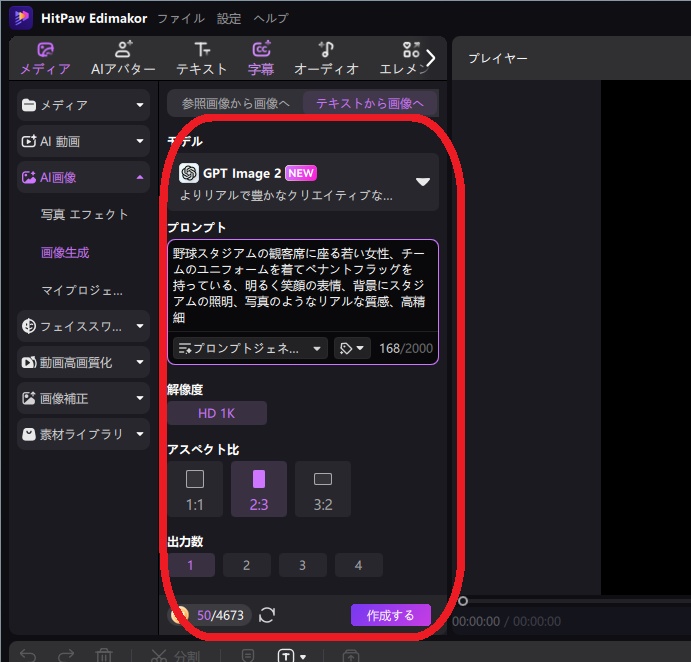
Task: Open the AIアバター avatar tool
Action: 123,58
